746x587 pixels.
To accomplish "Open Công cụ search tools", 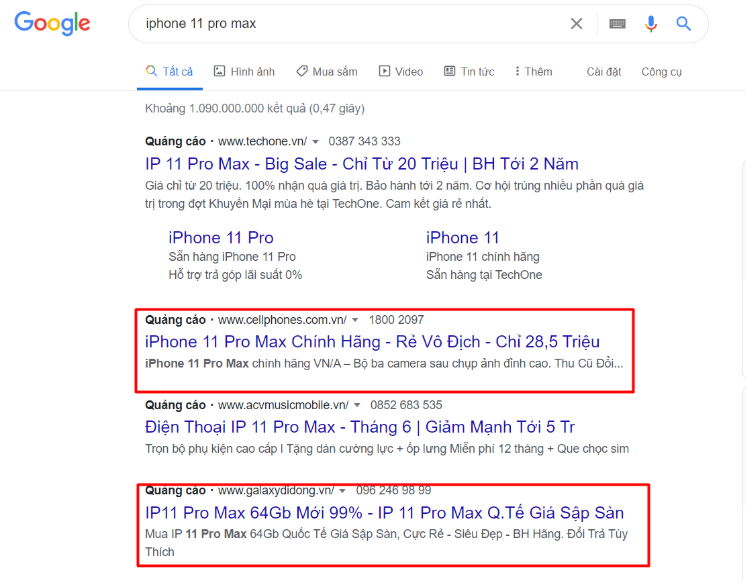I will point(661,72).
